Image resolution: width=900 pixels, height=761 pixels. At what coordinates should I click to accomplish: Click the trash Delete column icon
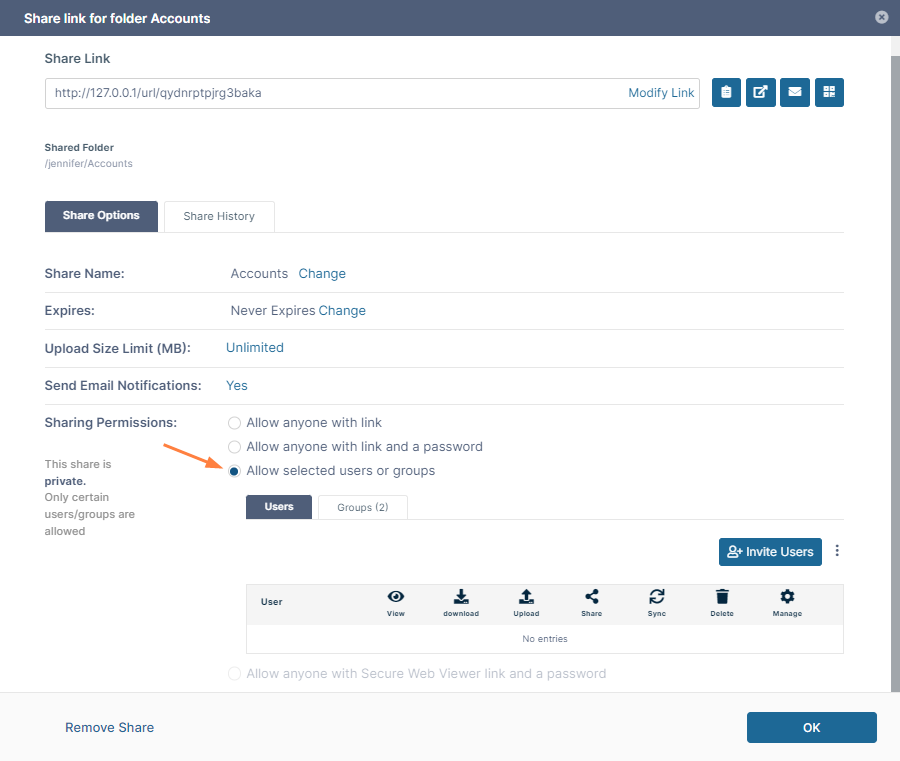pos(722,597)
